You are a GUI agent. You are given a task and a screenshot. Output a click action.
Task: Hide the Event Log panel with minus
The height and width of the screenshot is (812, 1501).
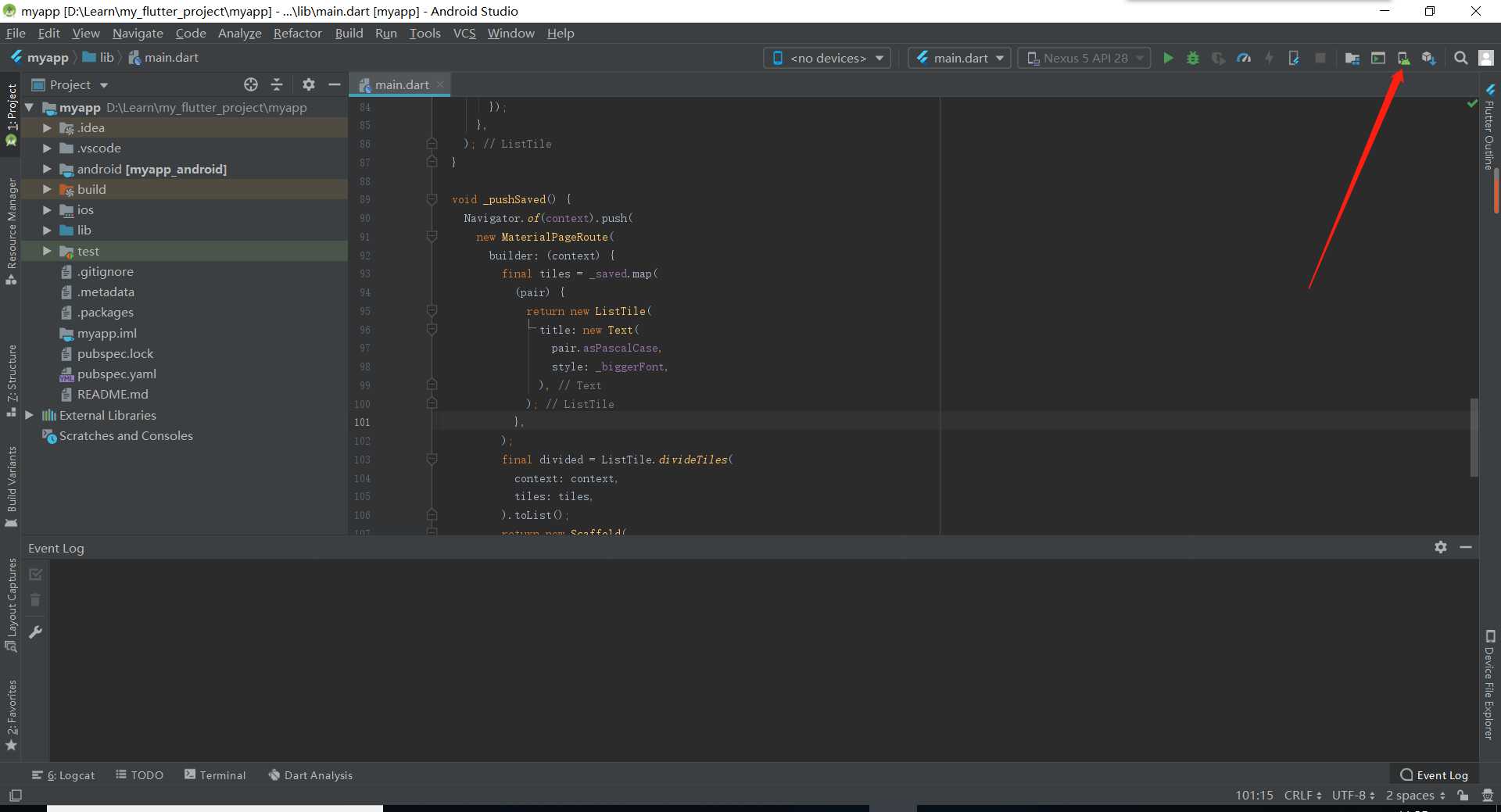coord(1466,547)
